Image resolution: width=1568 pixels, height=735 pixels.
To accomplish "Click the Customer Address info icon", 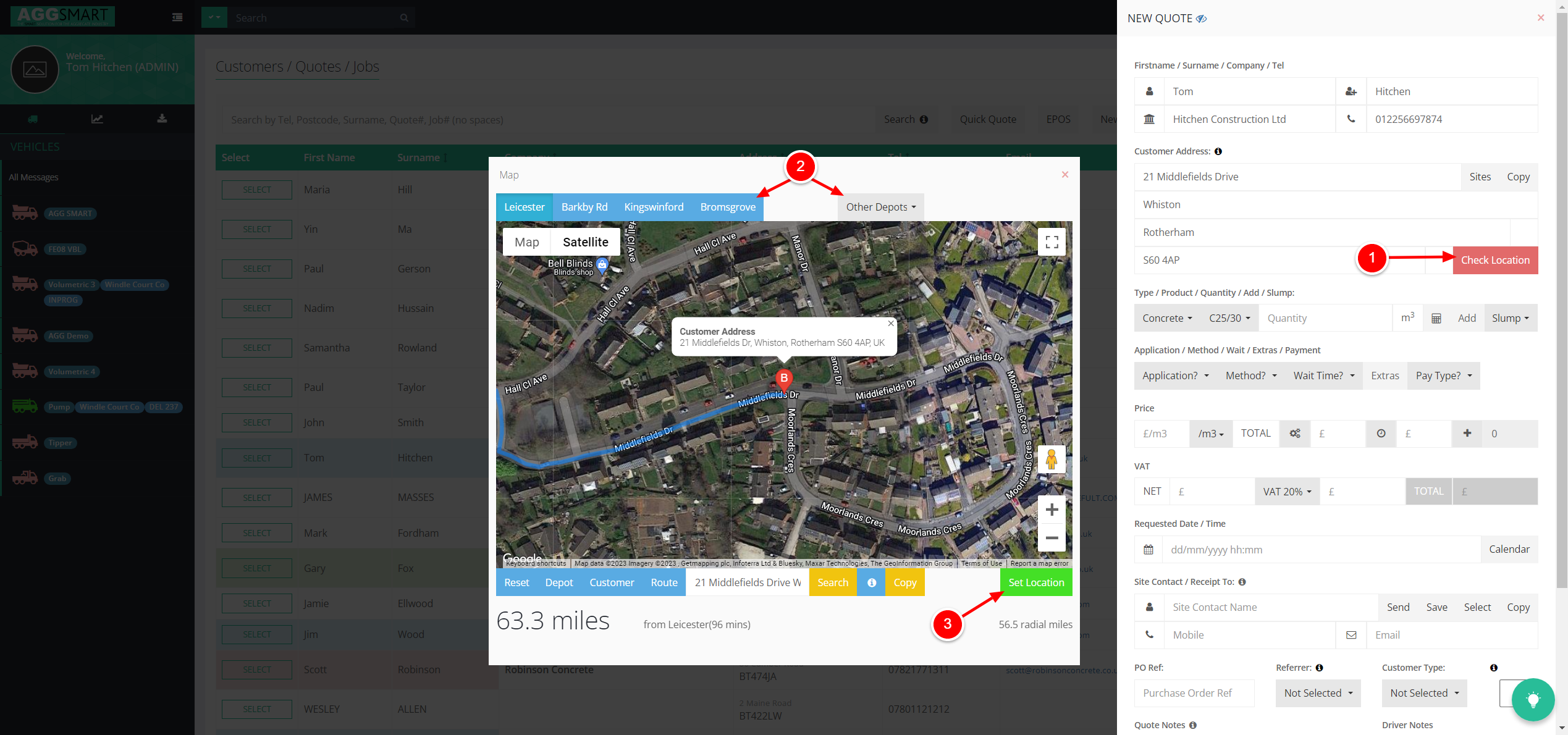I will point(1218,151).
